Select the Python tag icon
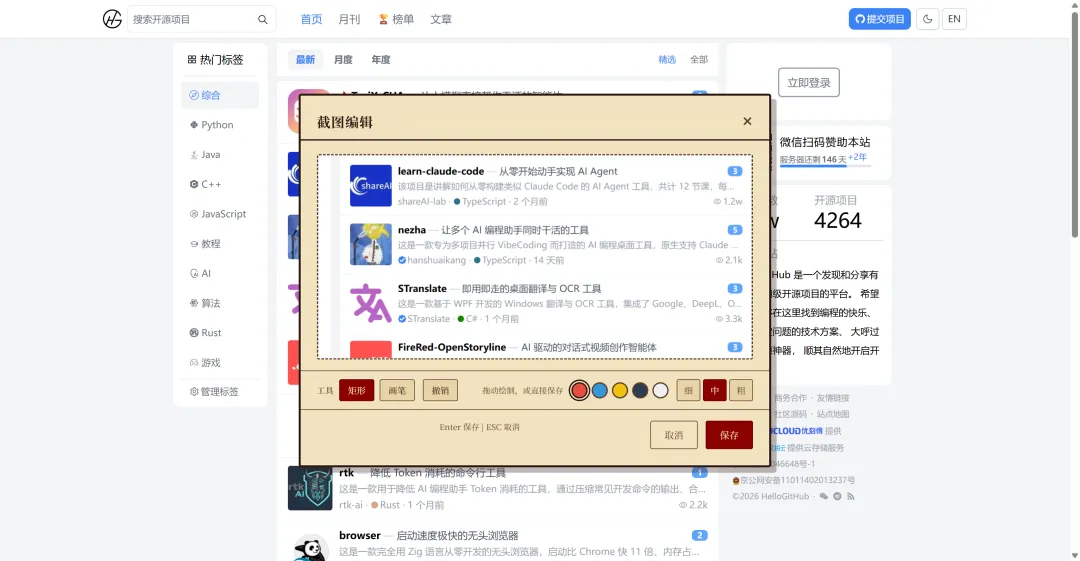Viewport: 1080px width, 561px height. 194,125
